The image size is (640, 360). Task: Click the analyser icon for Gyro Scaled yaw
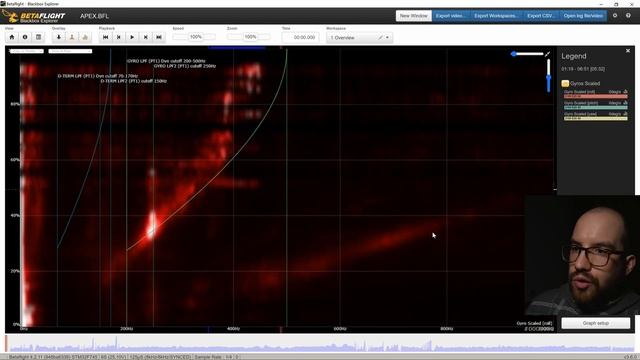[x=625, y=114]
